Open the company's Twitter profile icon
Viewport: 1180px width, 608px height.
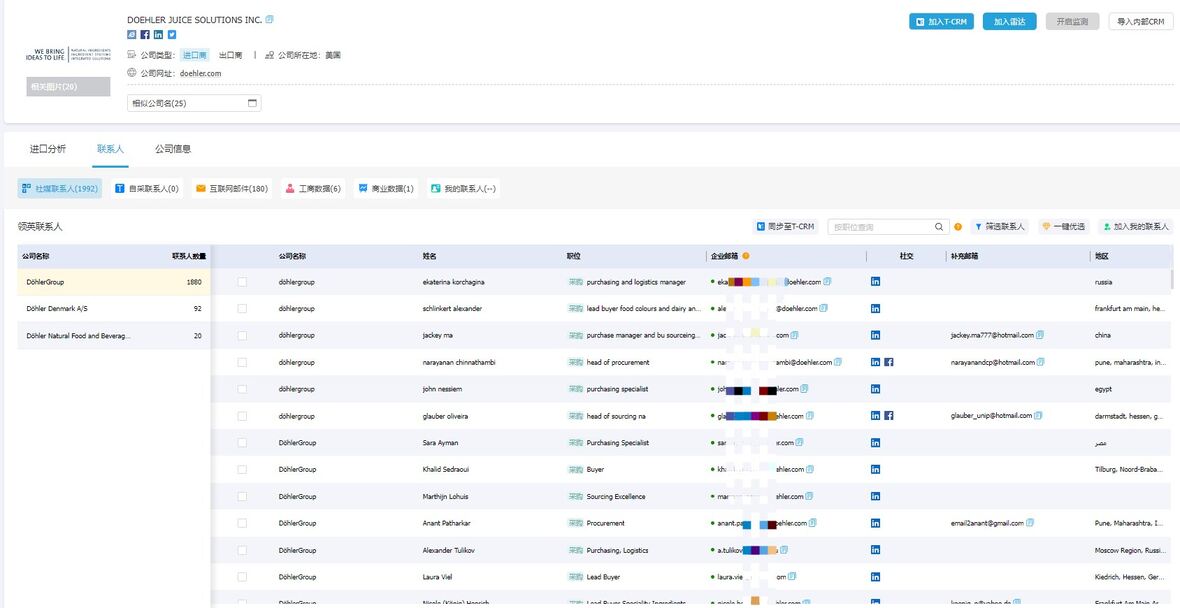click(x=172, y=35)
